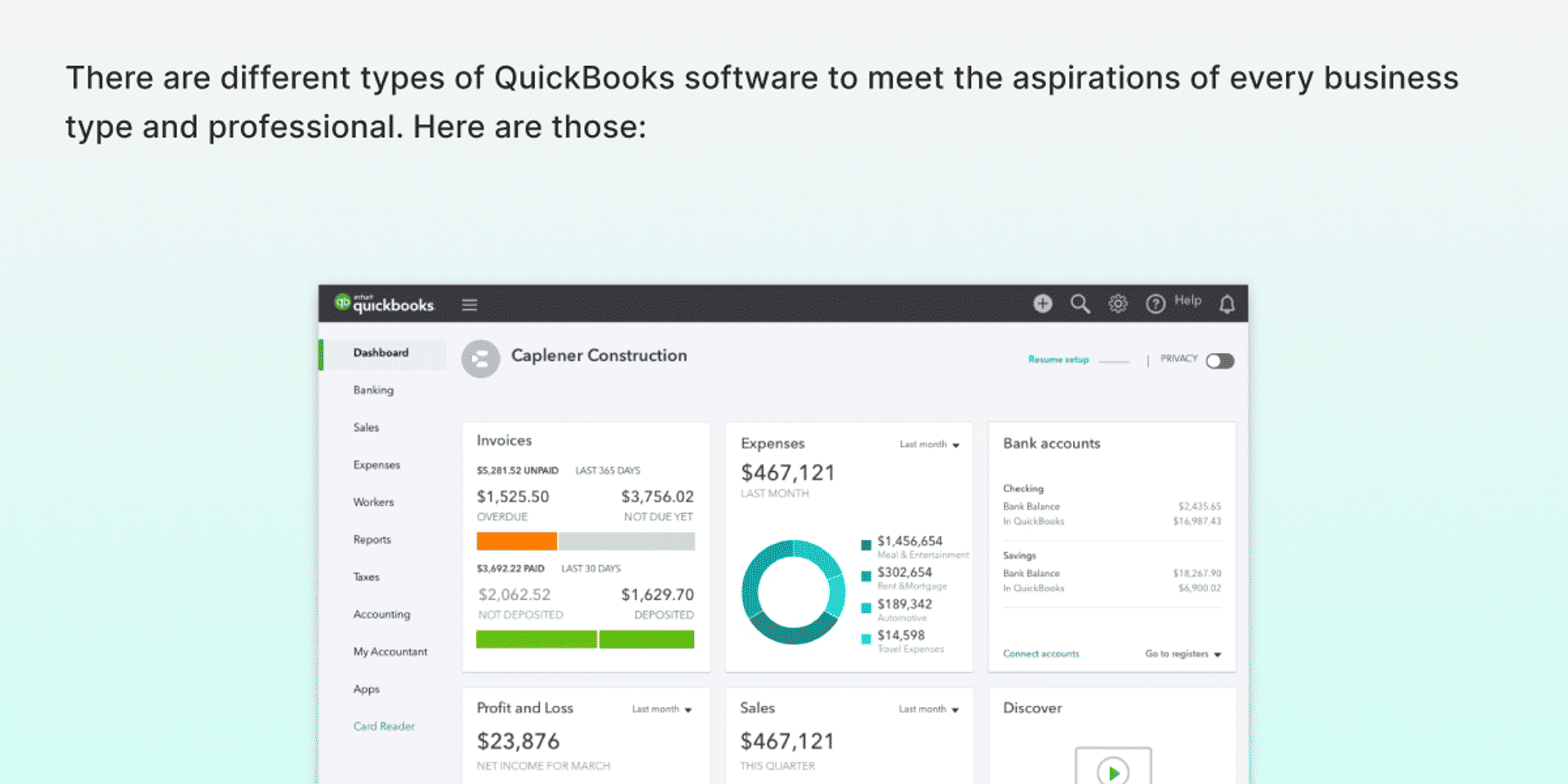Click the hamburger navigation menu icon
Screen dimensions: 1568x784
[470, 304]
